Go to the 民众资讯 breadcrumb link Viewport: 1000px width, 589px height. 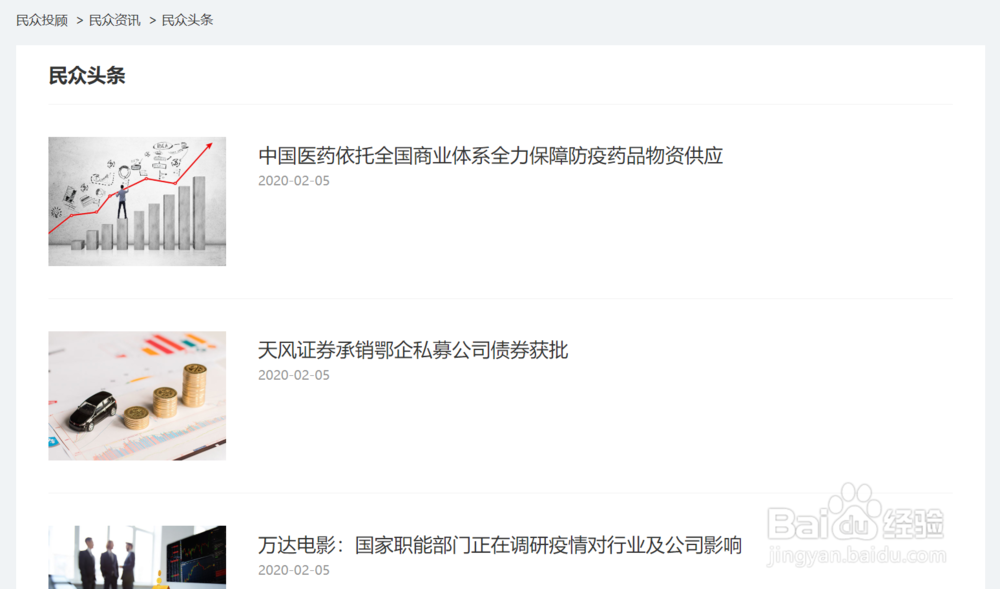coord(115,20)
